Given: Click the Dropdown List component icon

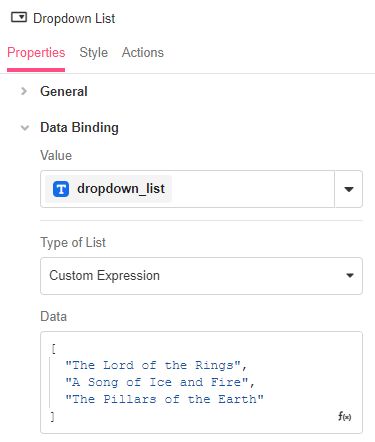Looking at the screenshot, I should point(19,17).
